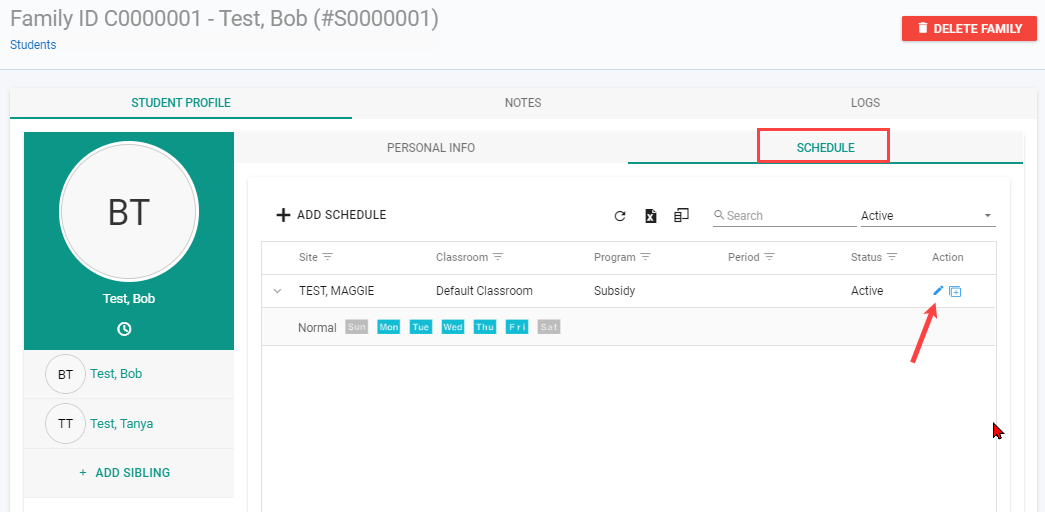
Task: Open the column chooser icon
Action: (x=681, y=215)
